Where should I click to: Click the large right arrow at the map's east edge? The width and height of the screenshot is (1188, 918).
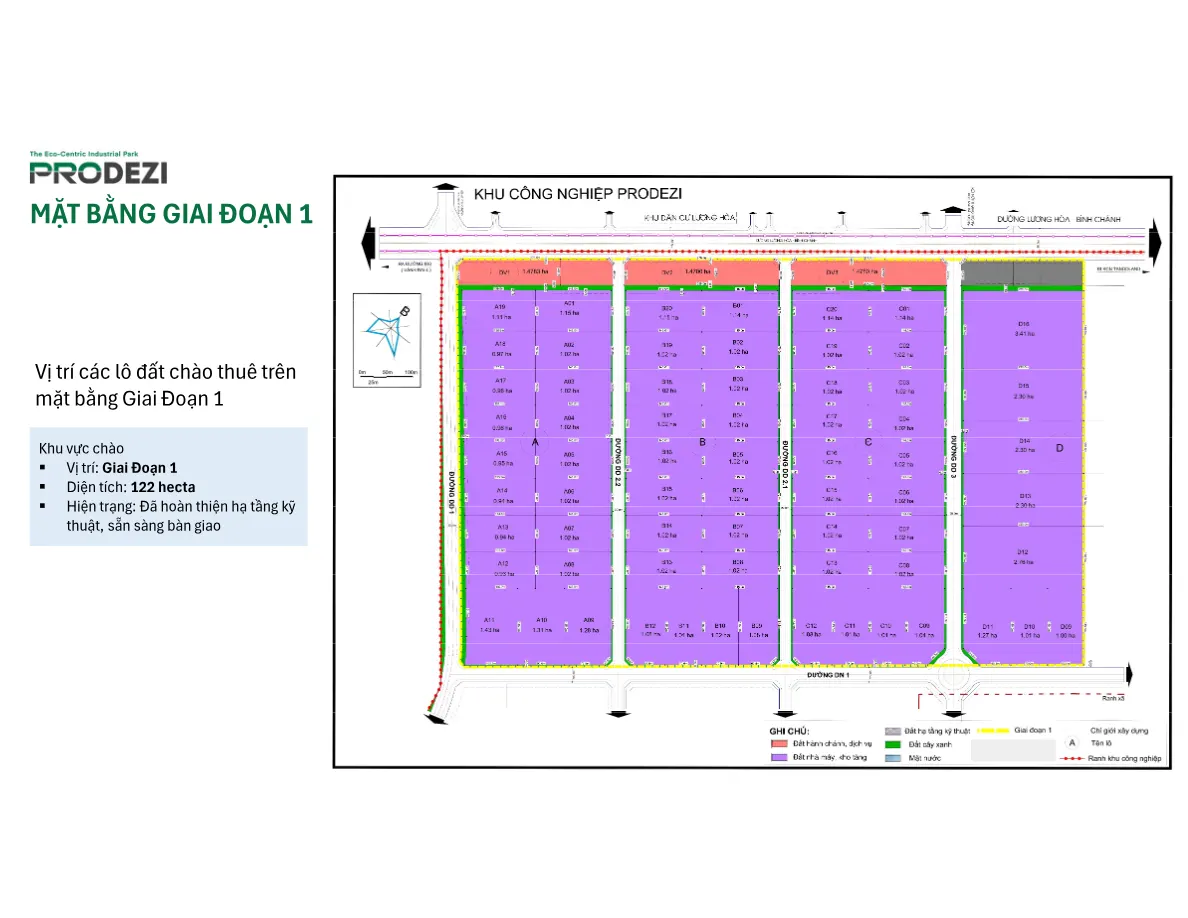tap(1155, 243)
